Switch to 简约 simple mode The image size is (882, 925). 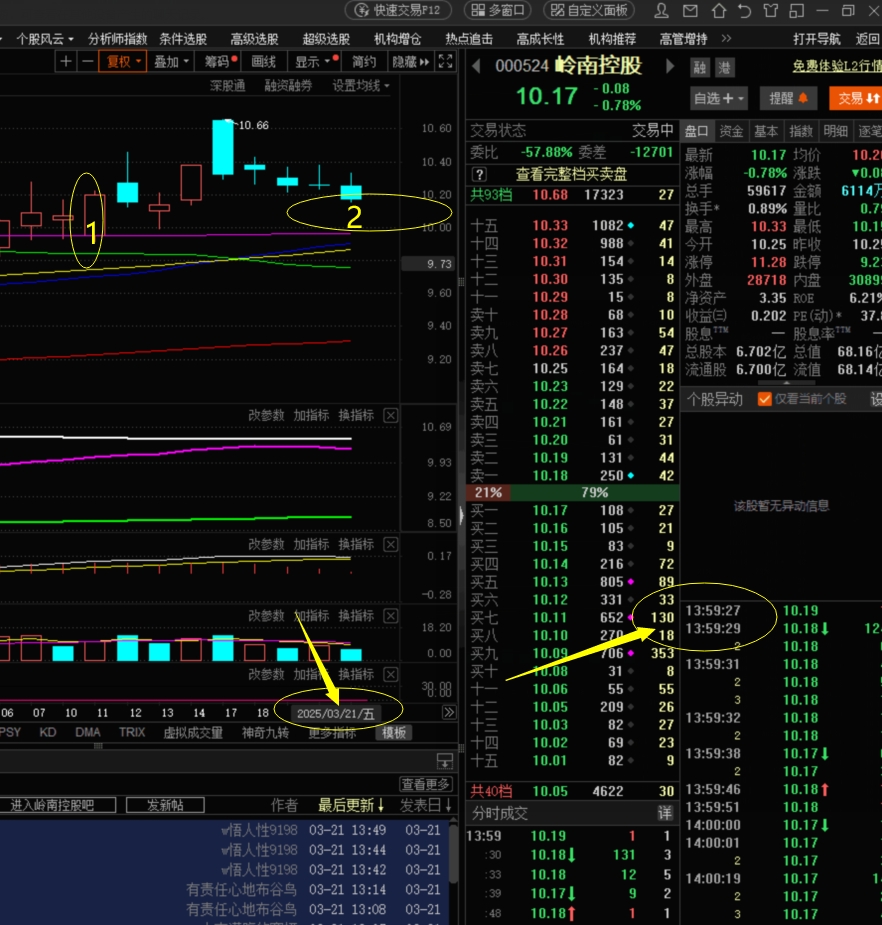(x=363, y=62)
